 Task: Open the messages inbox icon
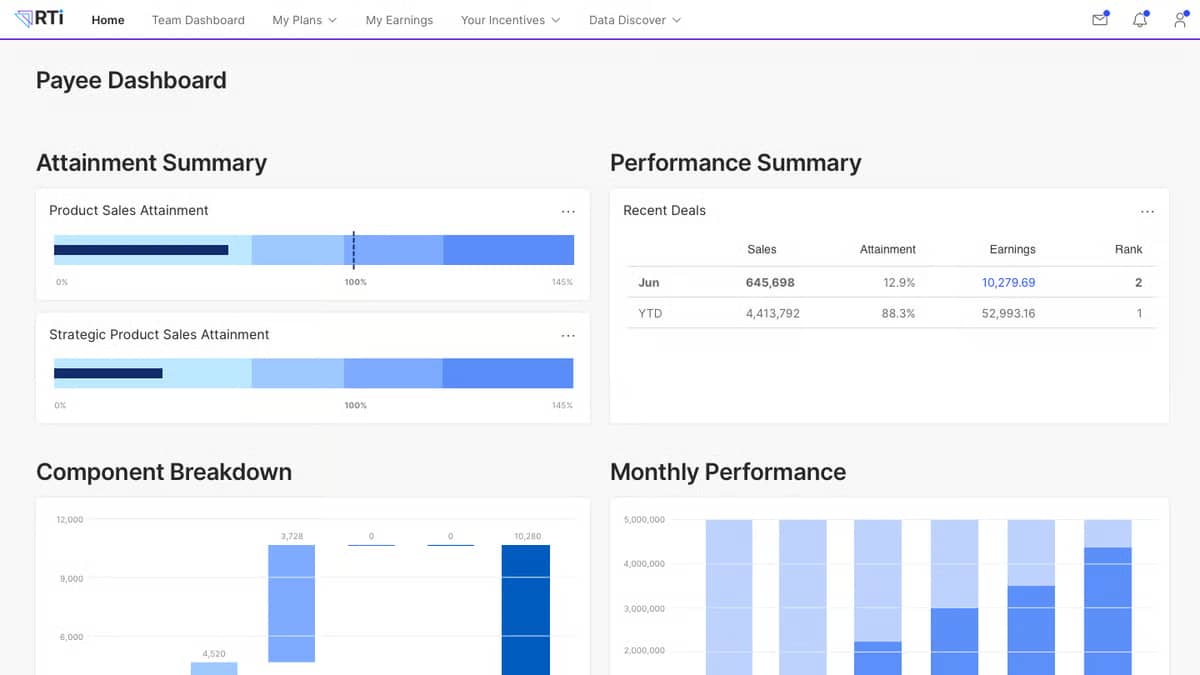(x=1099, y=19)
